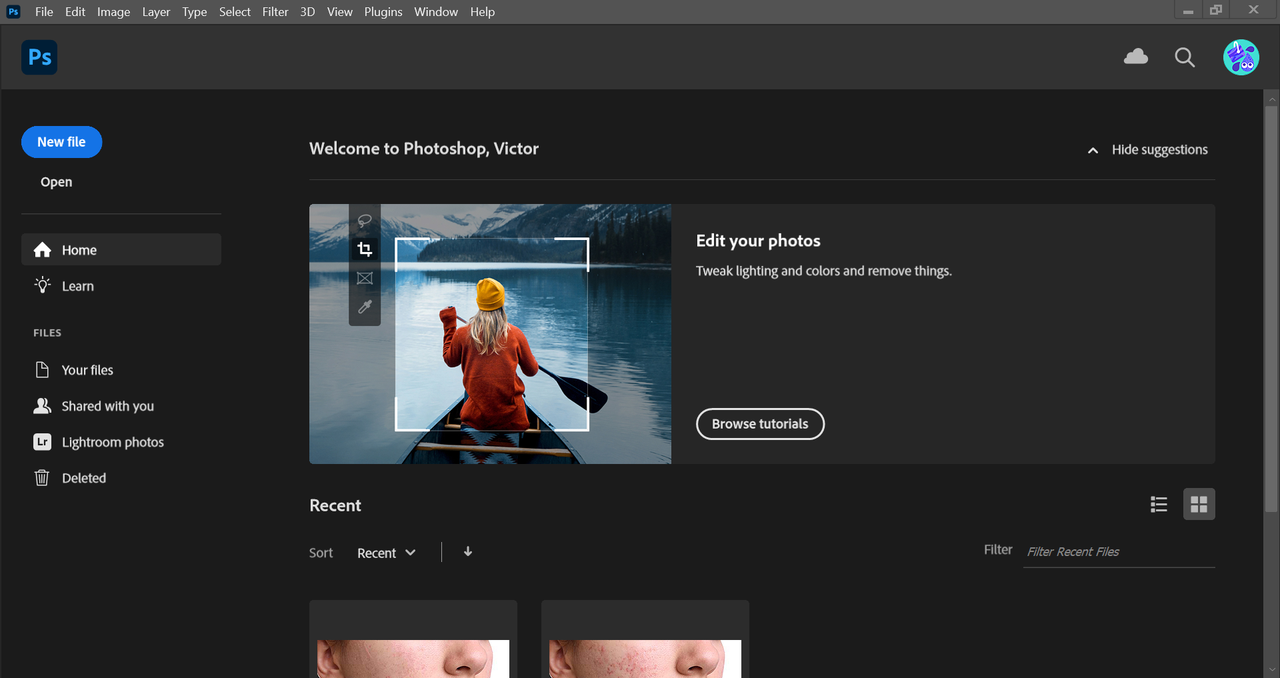The width and height of the screenshot is (1280, 678).
Task: Open the second recent file thumbnail
Action: (x=645, y=639)
